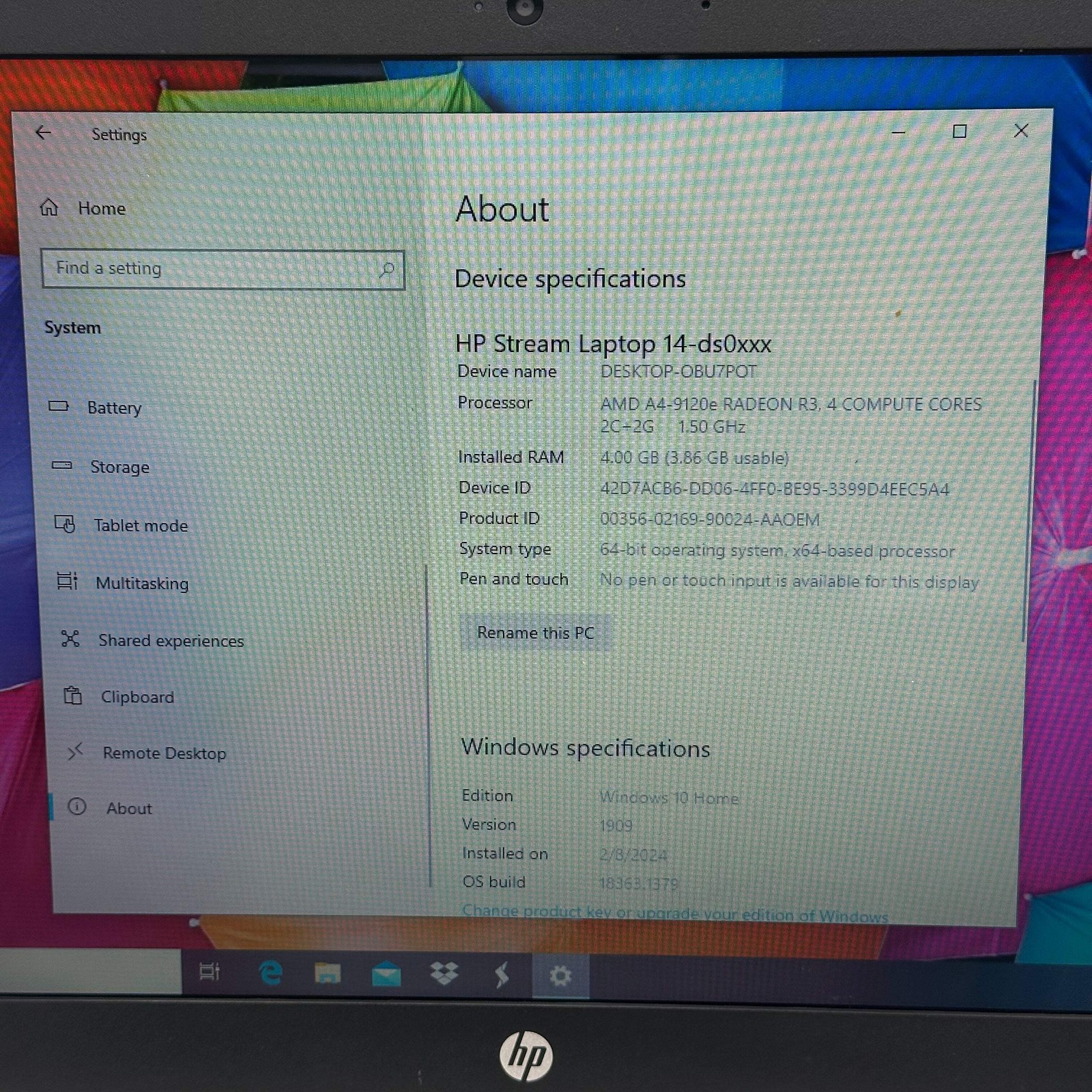Viewport: 1092px width, 1092px height.
Task: Click the Tablet mode icon
Action: [65, 523]
